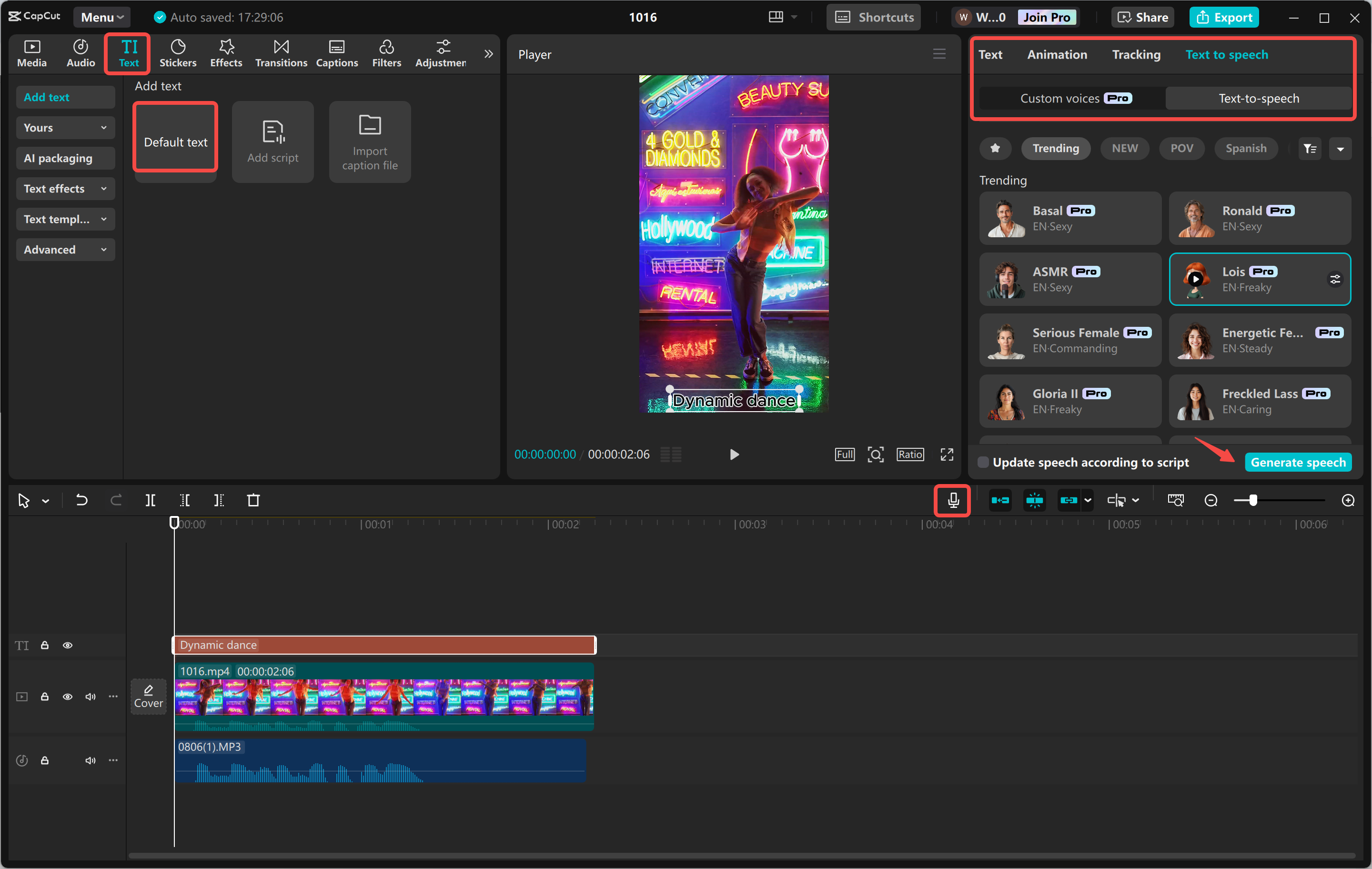Open the Stickers panel
The width and height of the screenshot is (1372, 869).
click(178, 53)
